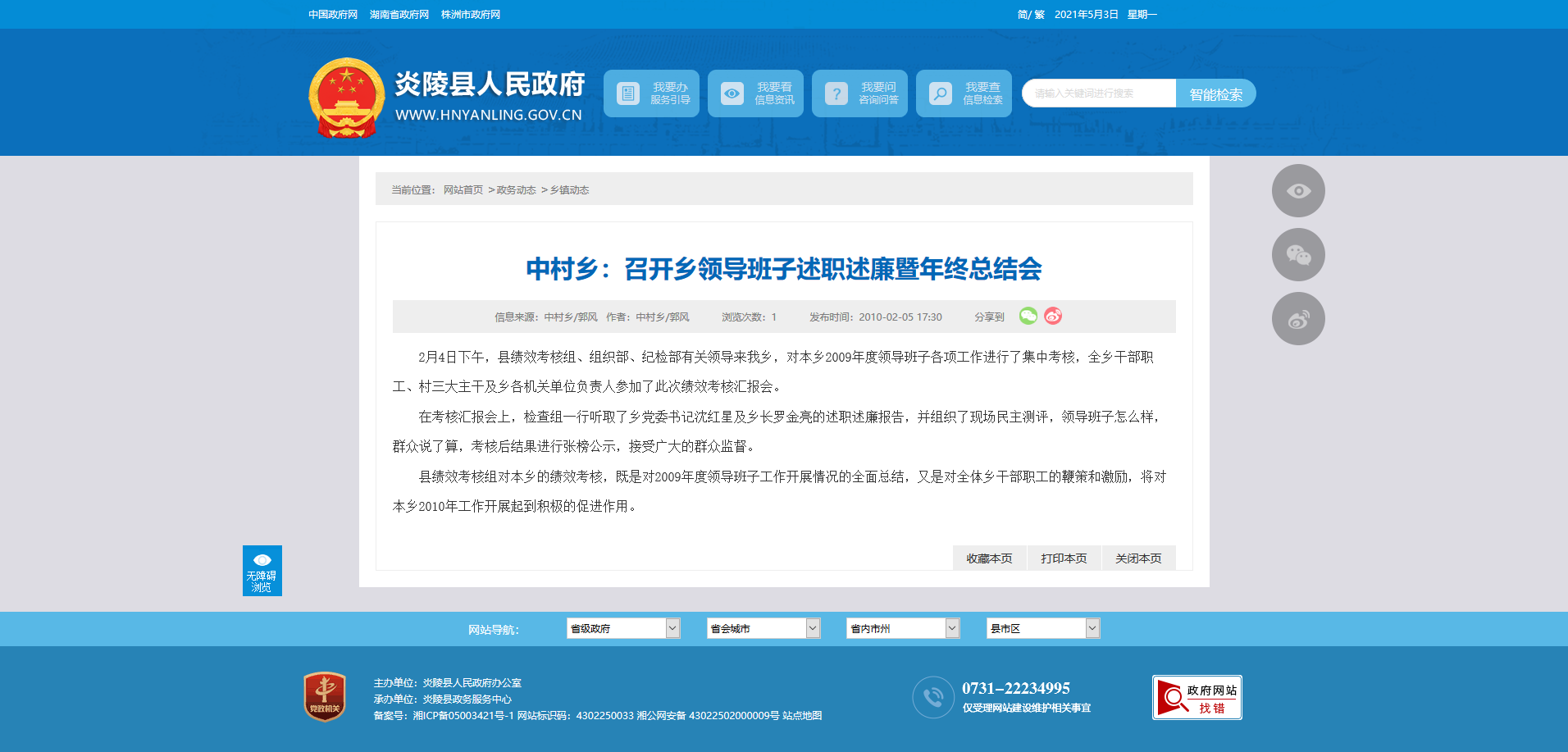Image resolution: width=1568 pixels, height=752 pixels.
Task: Click the green WeChat share icon
Action: coord(1028,316)
